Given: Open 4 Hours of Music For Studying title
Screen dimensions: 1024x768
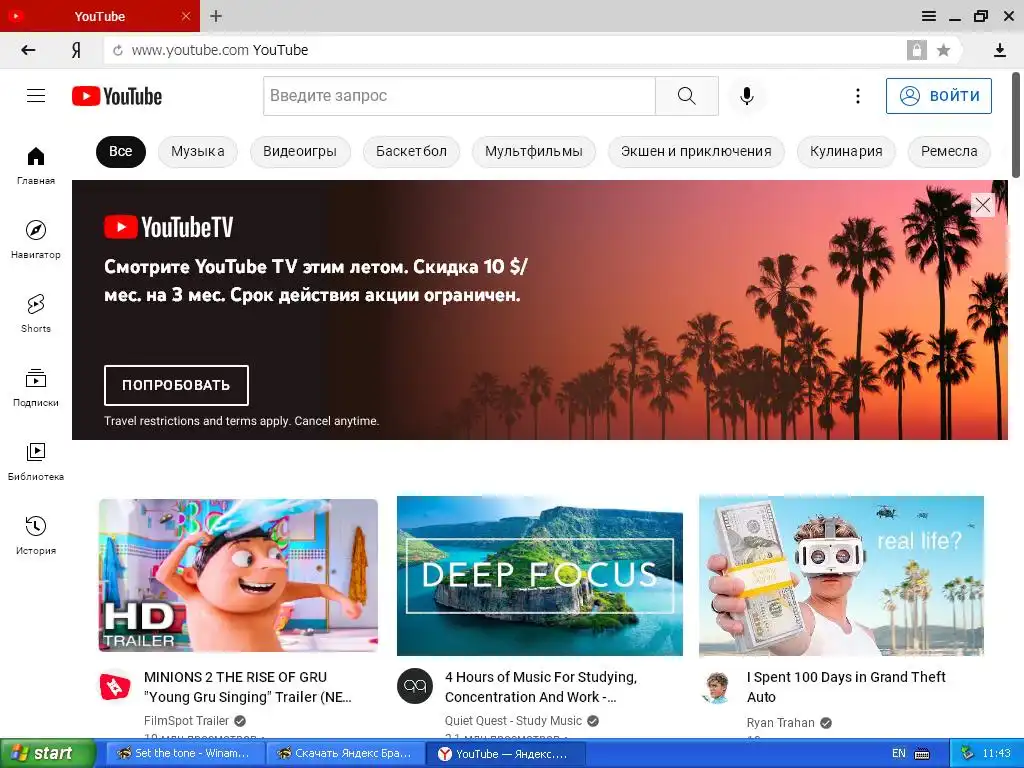Looking at the screenshot, I should click(541, 687).
